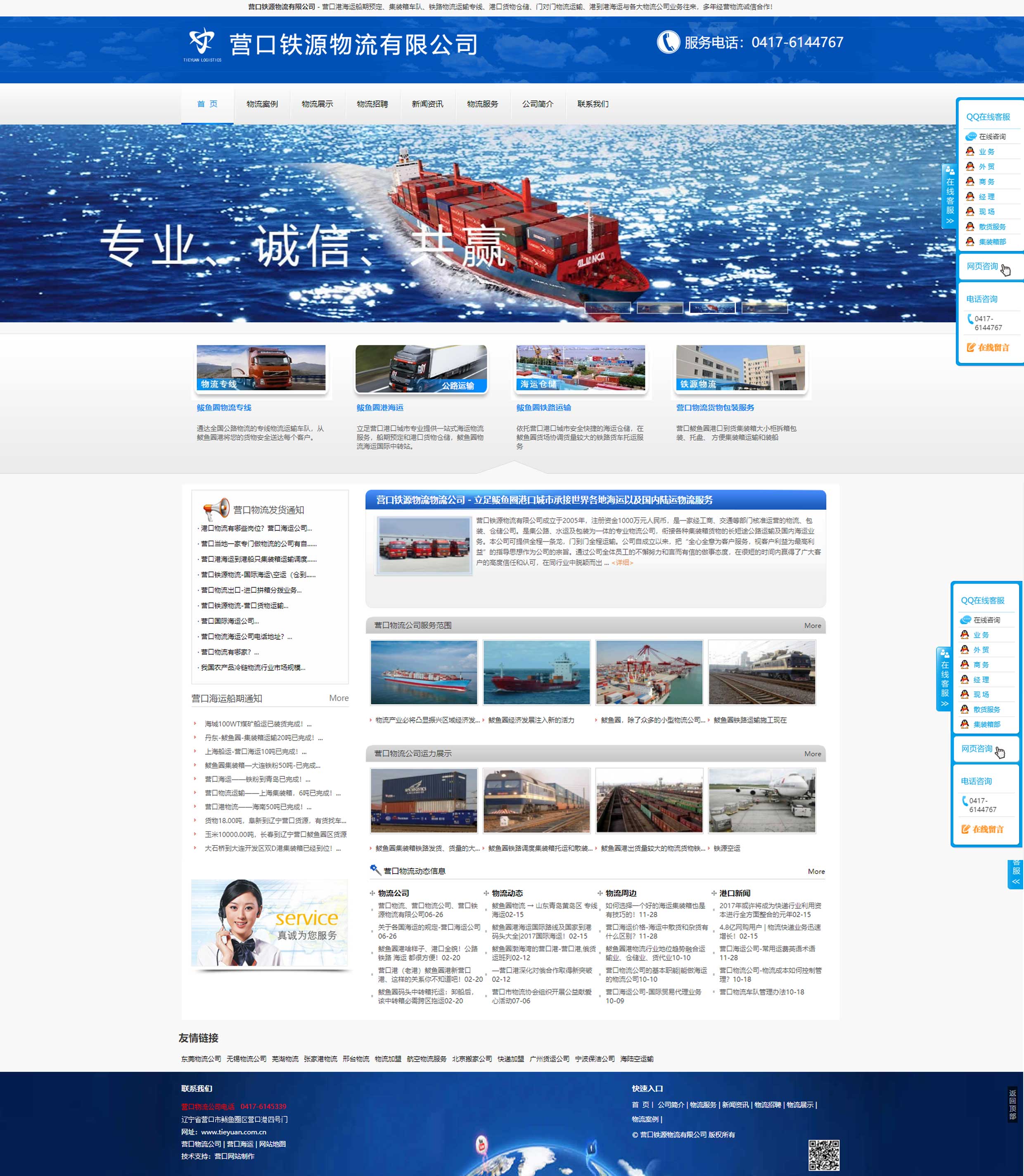
Task: Select the highlighted banner slide thumbnail
Action: click(712, 308)
